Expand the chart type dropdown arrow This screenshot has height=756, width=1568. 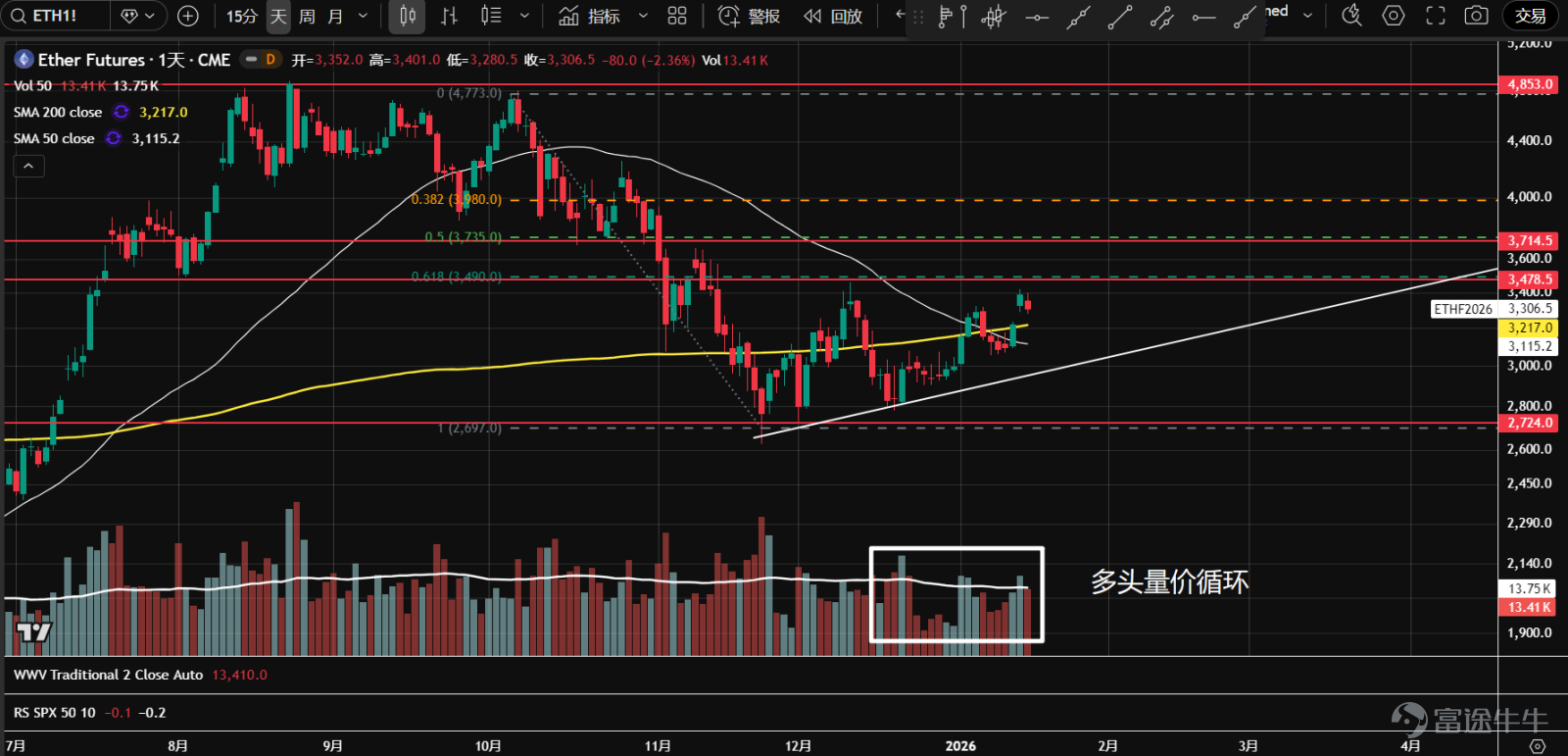pos(524,16)
